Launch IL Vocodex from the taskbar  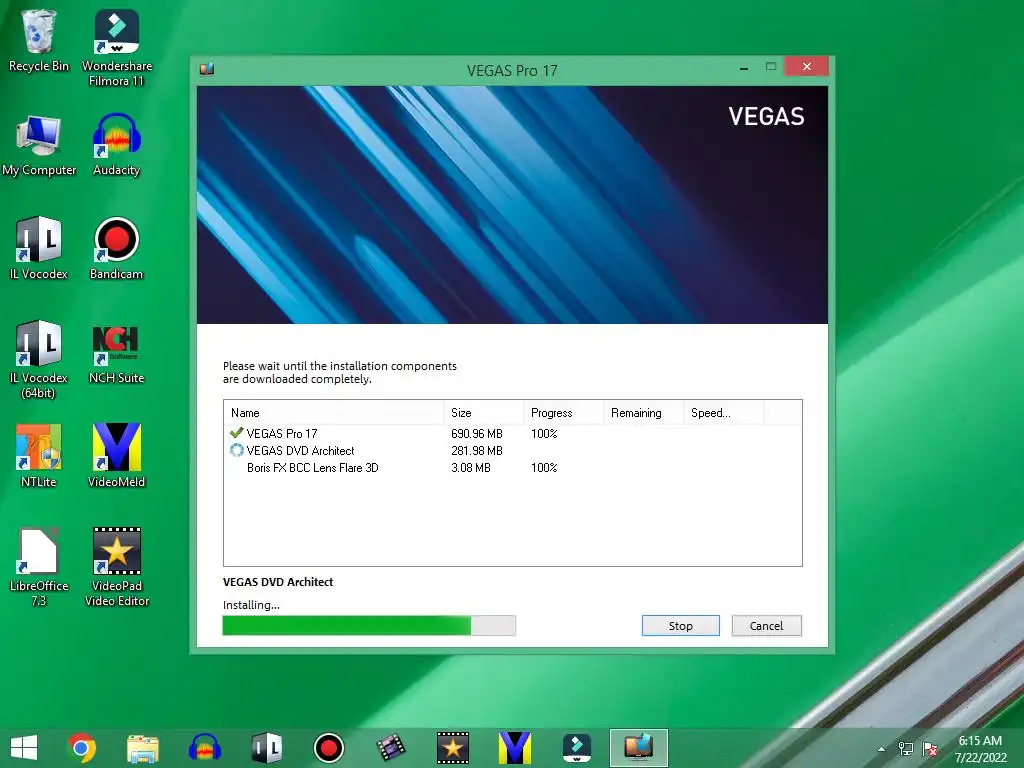pyautogui.click(x=266, y=748)
